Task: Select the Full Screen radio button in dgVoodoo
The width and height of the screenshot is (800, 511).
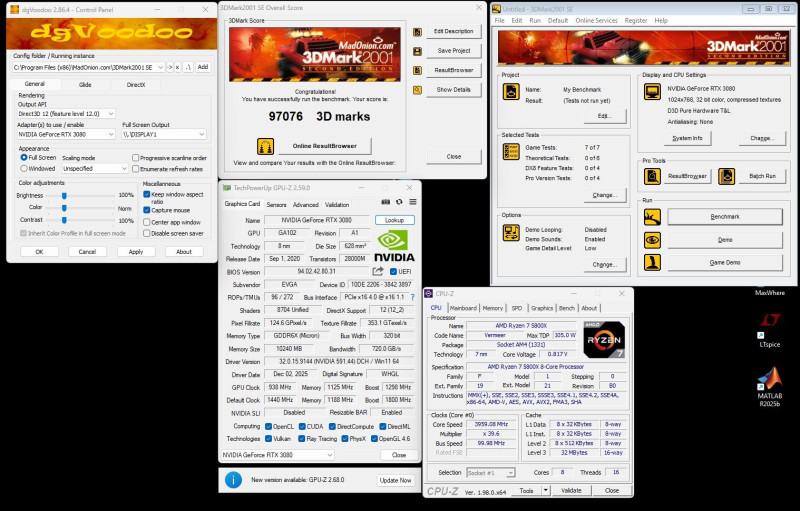Action: point(23,158)
